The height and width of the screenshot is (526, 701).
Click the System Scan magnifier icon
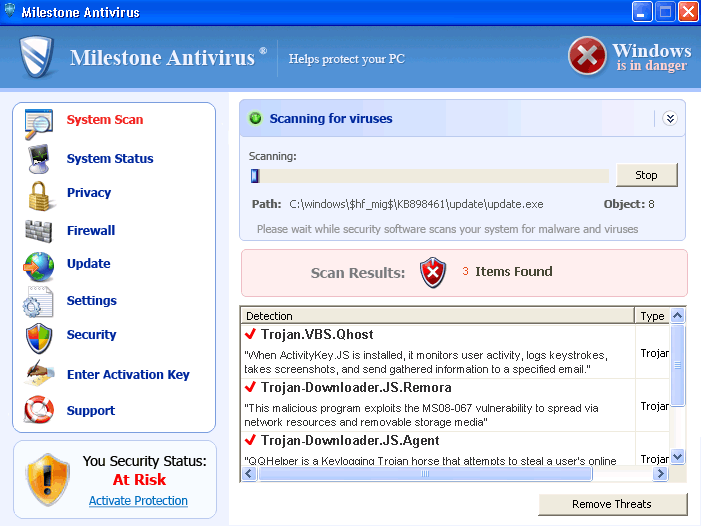click(38, 121)
